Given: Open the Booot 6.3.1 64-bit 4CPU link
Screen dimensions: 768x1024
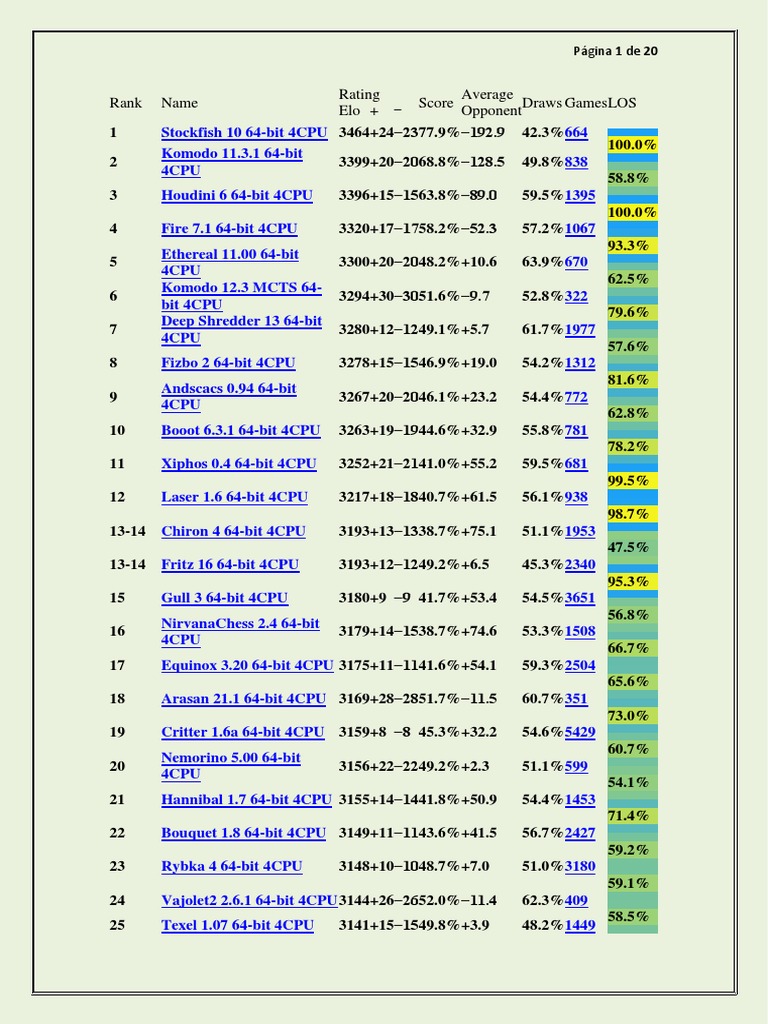Looking at the screenshot, I should pos(240,430).
